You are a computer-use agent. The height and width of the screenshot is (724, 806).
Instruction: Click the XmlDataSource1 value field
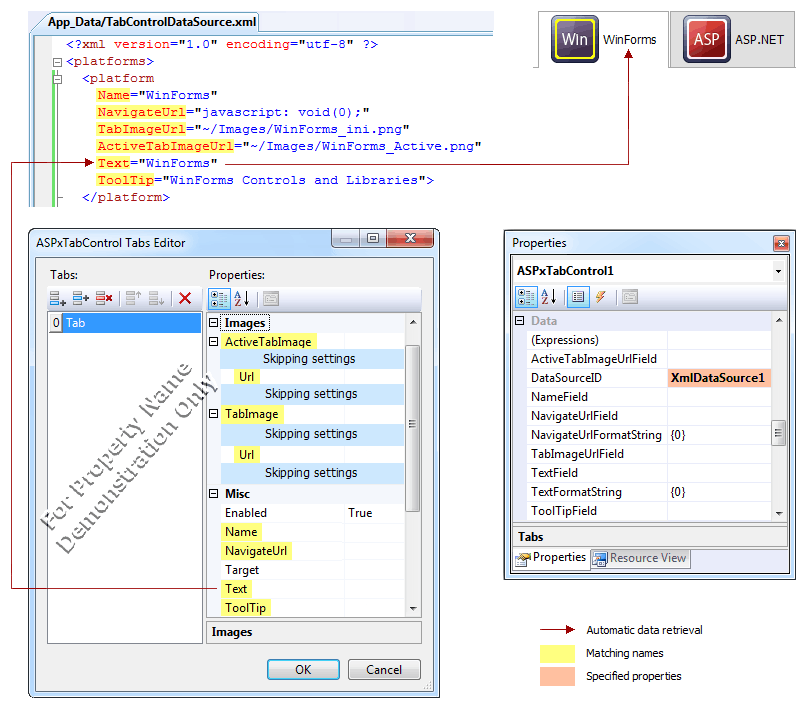pos(719,378)
